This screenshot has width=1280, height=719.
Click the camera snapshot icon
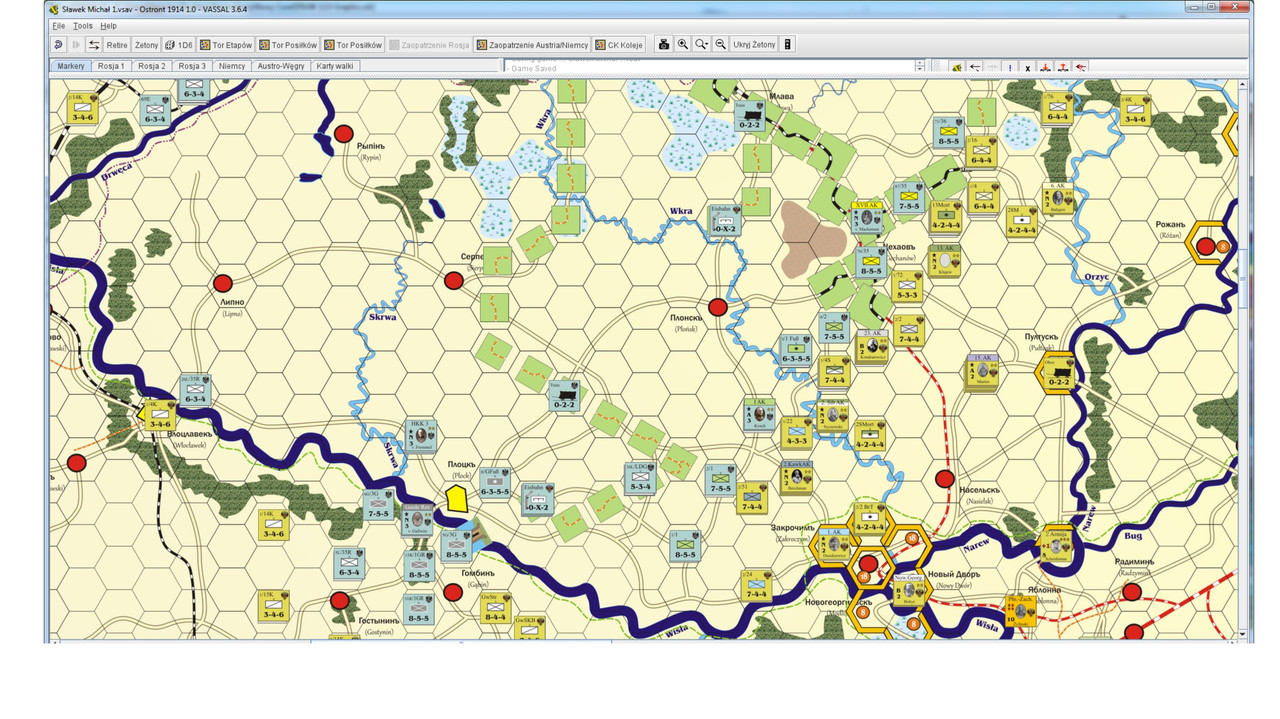tap(663, 45)
